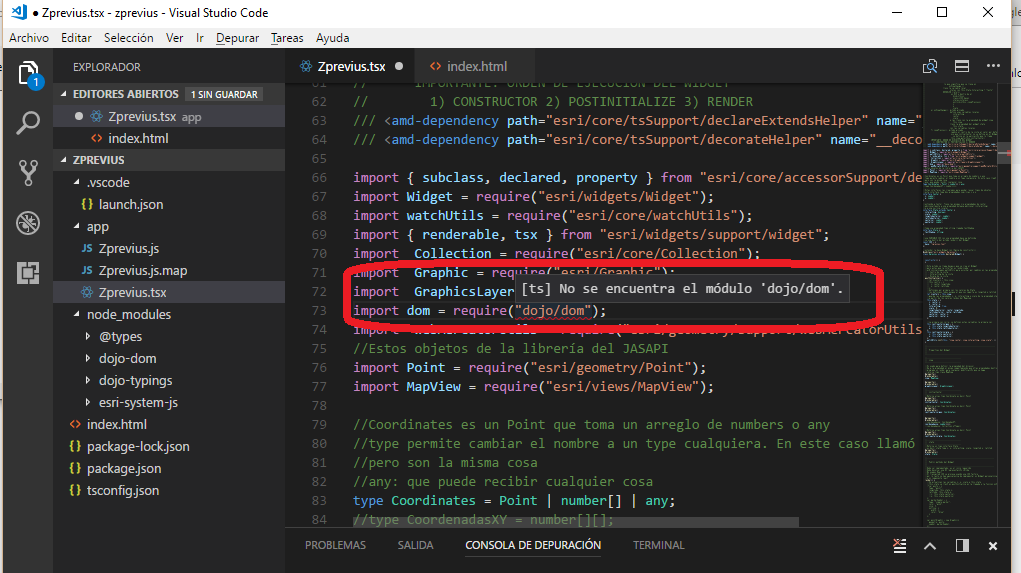The image size is (1021, 573).
Task: Open the Ayuda menu
Action: click(333, 38)
